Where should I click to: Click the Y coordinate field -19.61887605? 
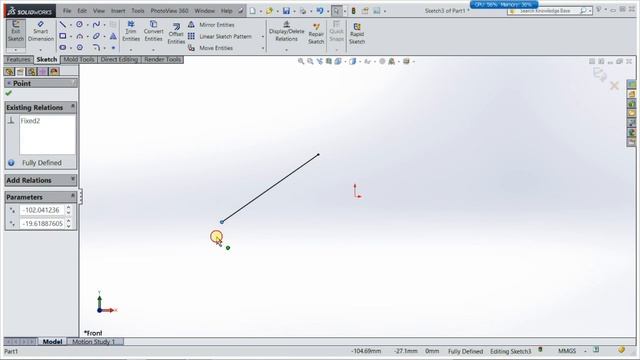tap(42, 224)
